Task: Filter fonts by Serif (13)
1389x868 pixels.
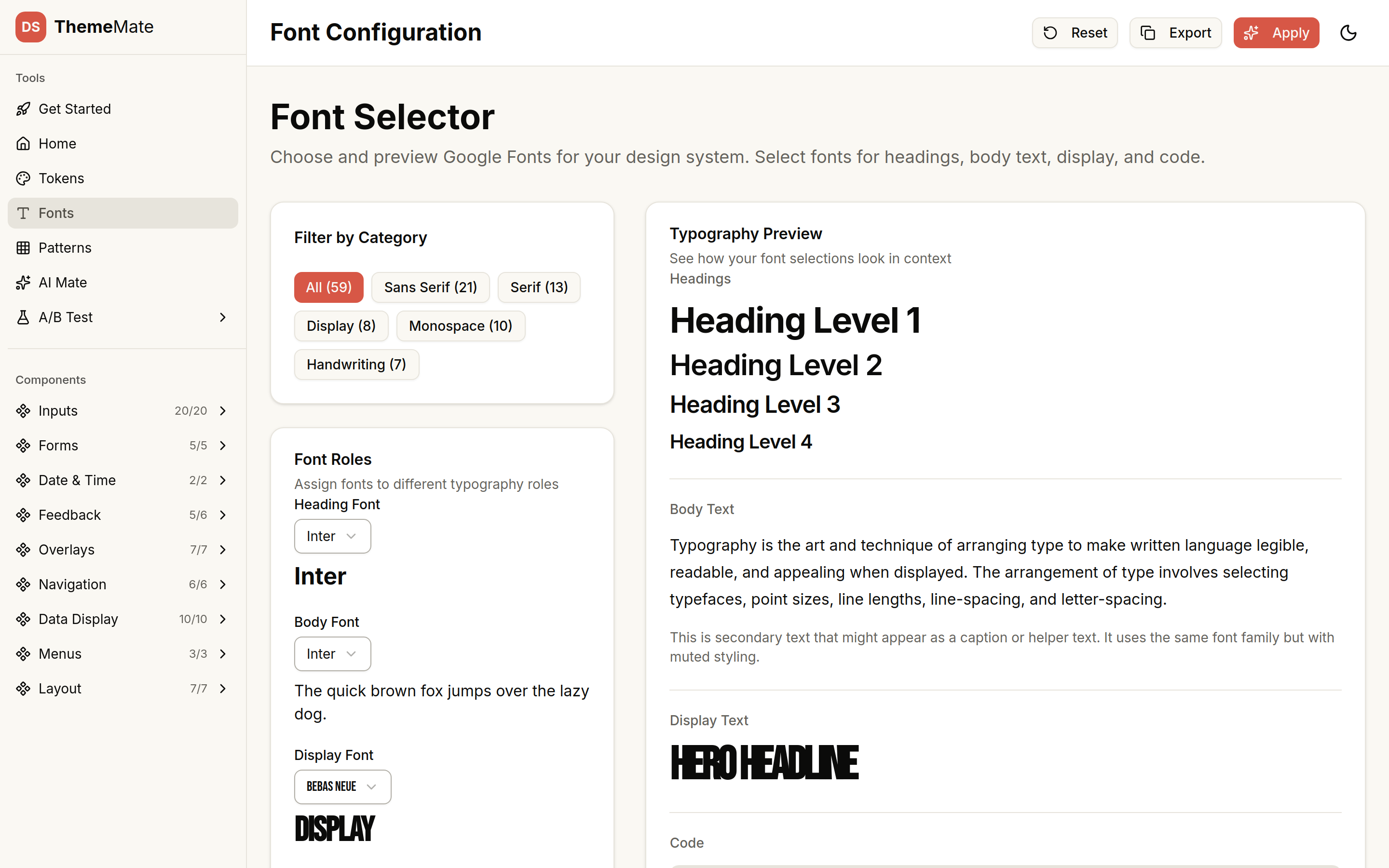Action: (x=539, y=287)
